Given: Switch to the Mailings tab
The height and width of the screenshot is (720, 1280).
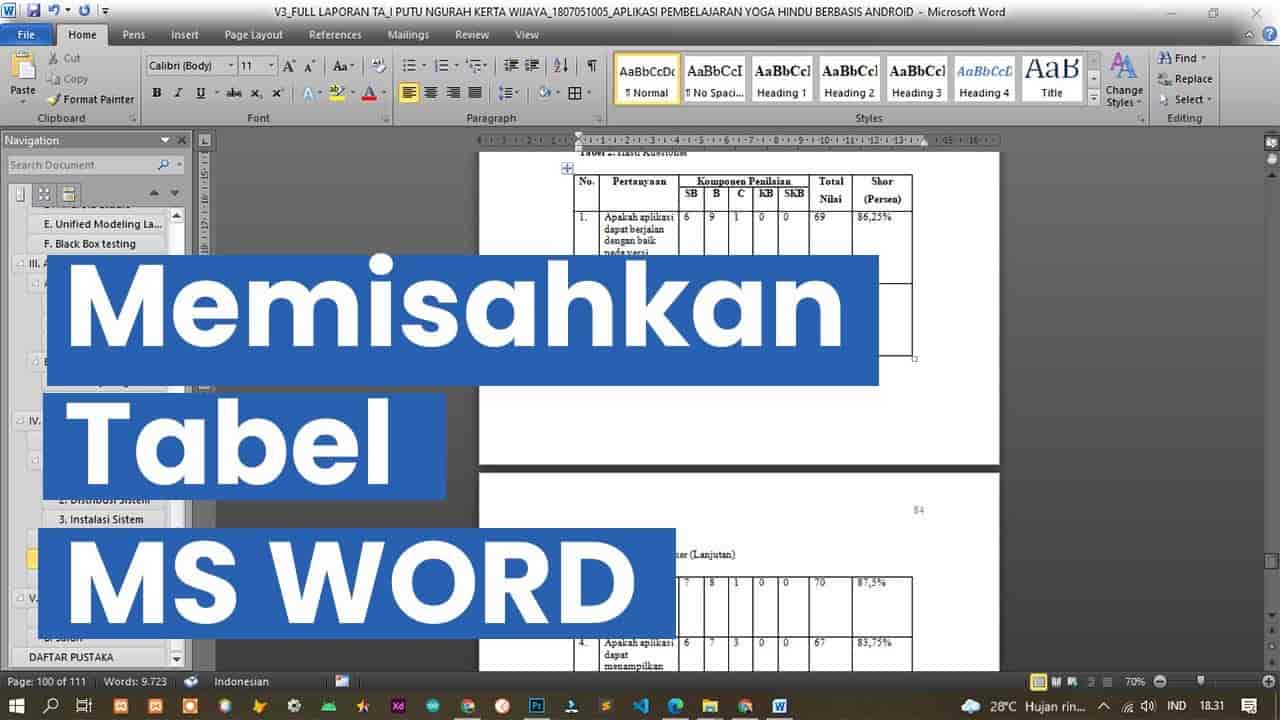Looking at the screenshot, I should coord(408,35).
